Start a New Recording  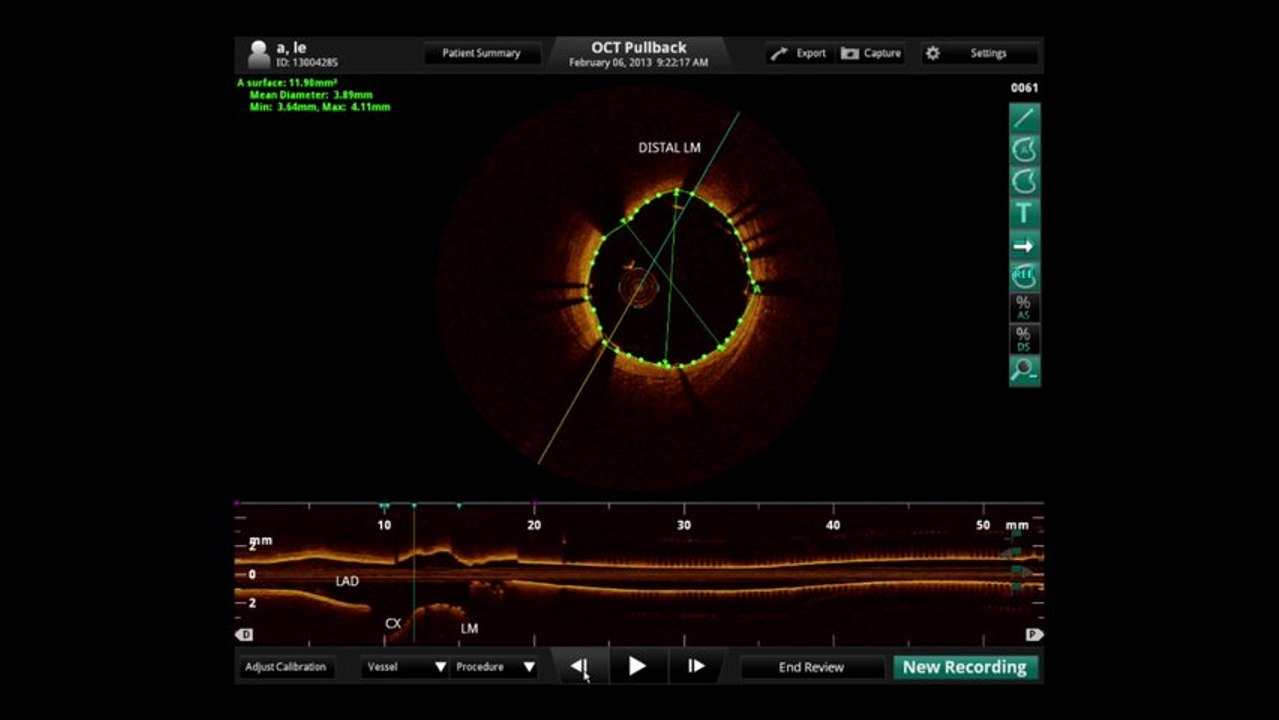pos(964,667)
